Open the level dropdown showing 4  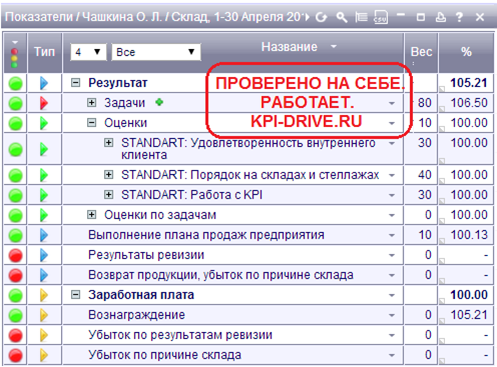88,52
